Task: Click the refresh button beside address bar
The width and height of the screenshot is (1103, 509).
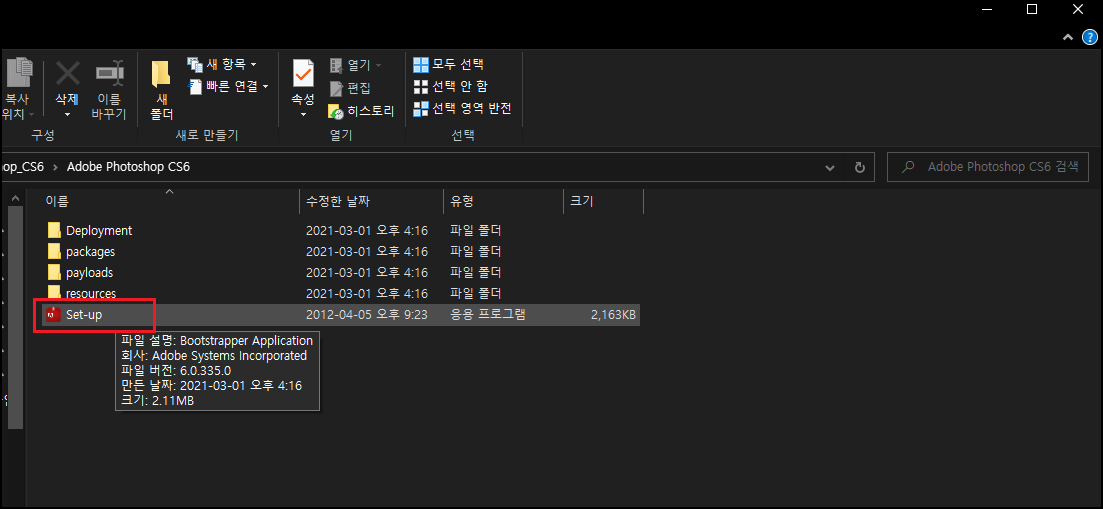Action: (859, 168)
